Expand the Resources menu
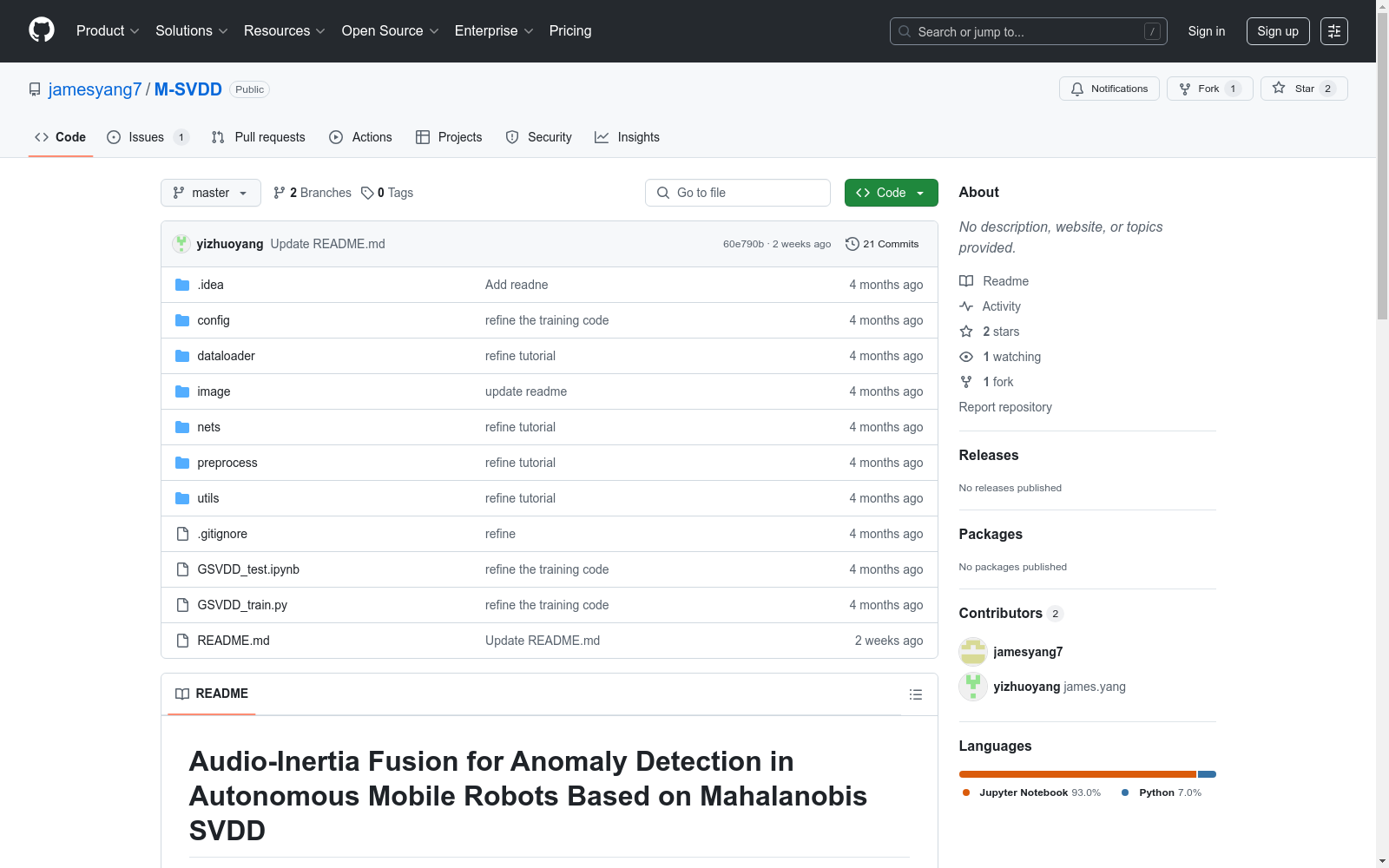The image size is (1389, 868). (x=285, y=30)
